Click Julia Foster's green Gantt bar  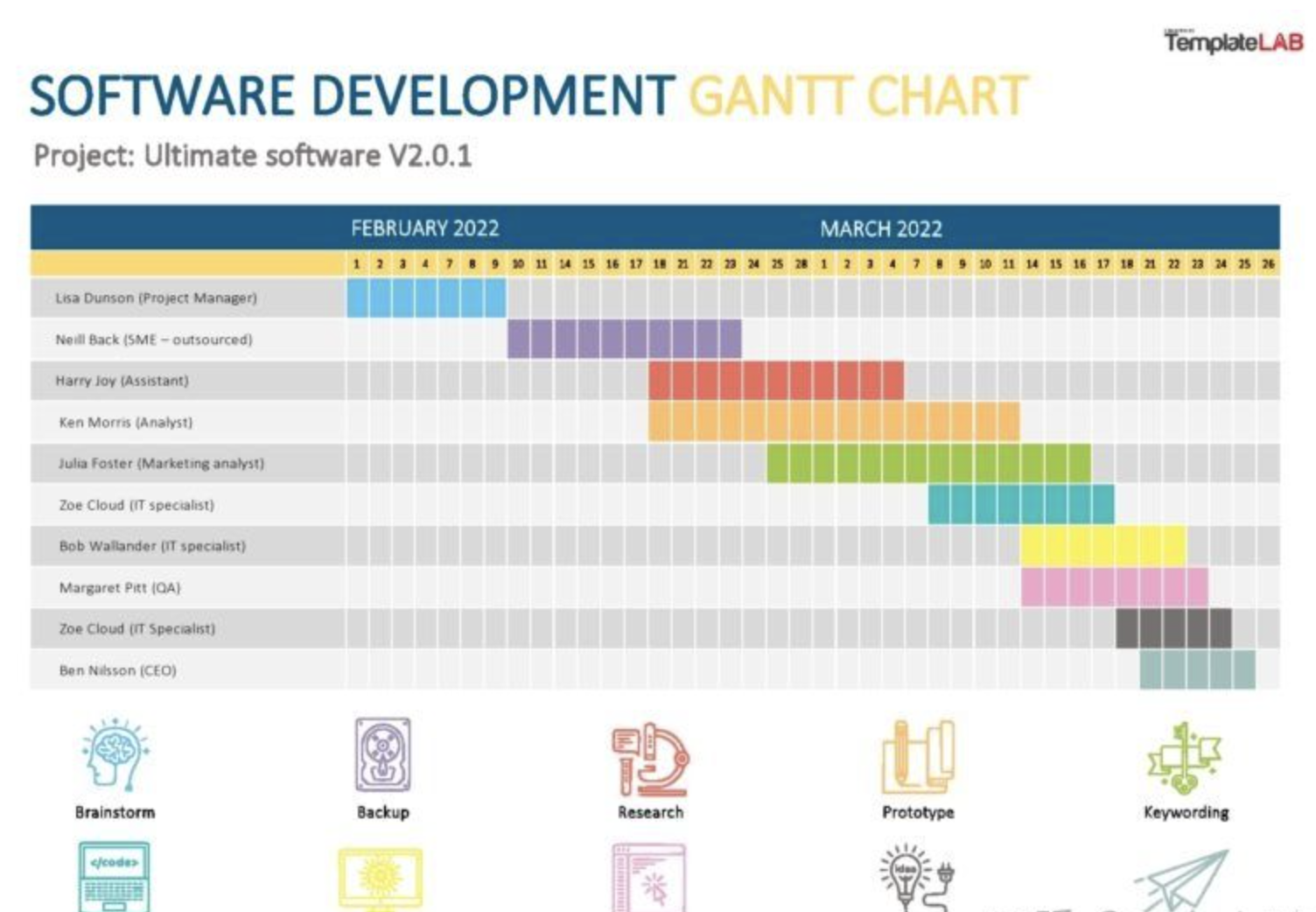point(928,463)
